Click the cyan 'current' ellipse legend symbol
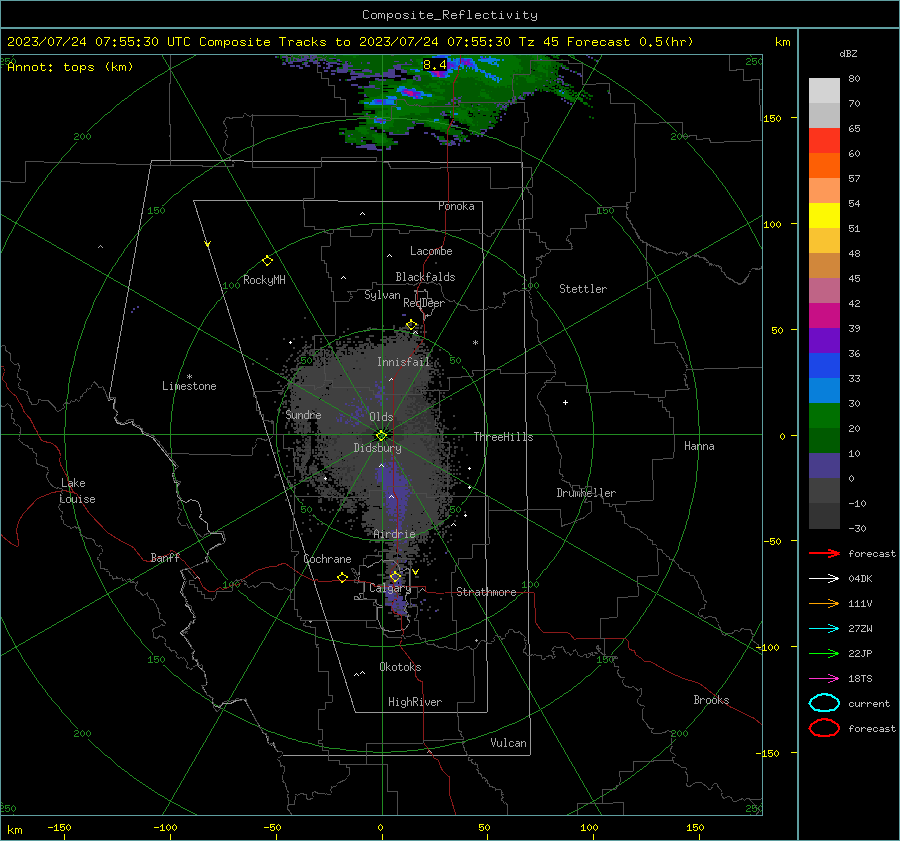 pos(824,703)
